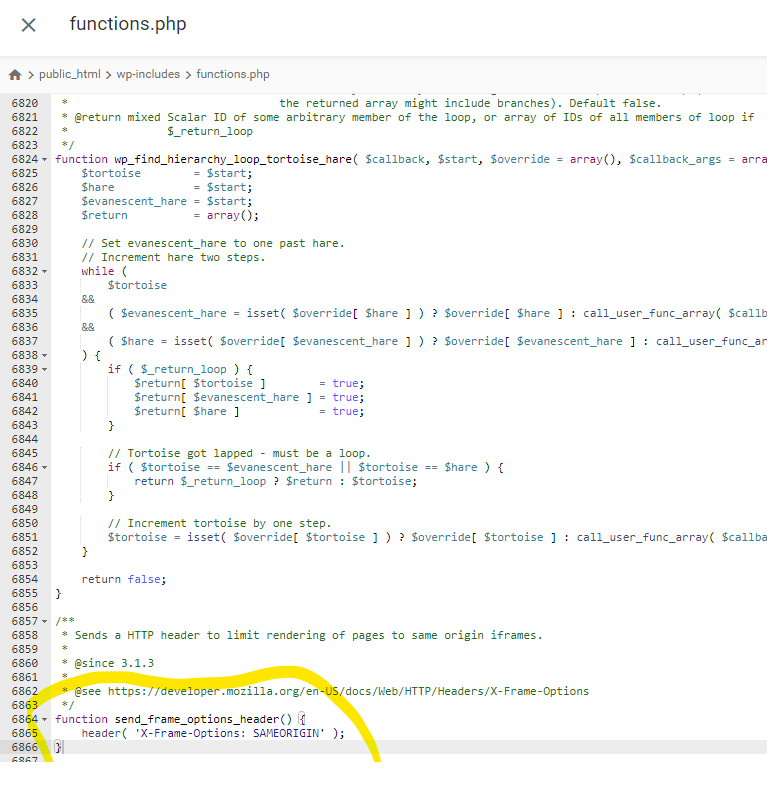Click '$evanescent_hare = $start;' assignment line
The height and width of the screenshot is (808, 767).
(x=166, y=201)
